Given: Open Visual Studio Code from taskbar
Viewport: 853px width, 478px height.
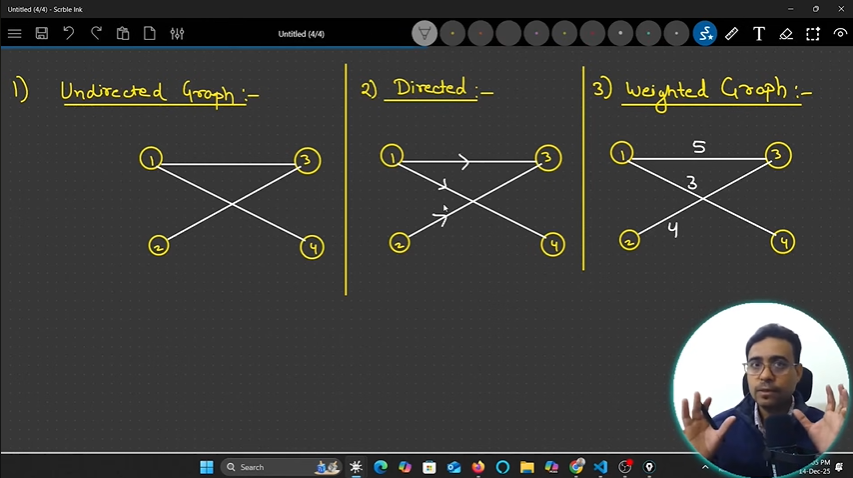Looking at the screenshot, I should 600,467.
